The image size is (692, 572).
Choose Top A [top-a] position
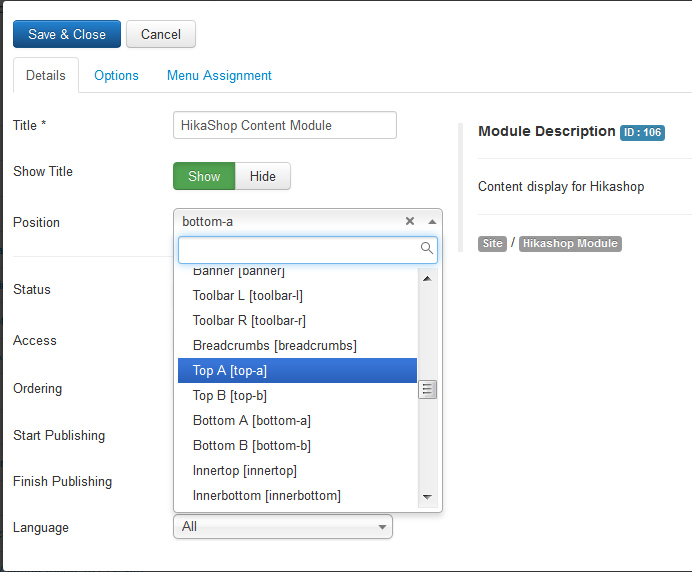pos(297,370)
